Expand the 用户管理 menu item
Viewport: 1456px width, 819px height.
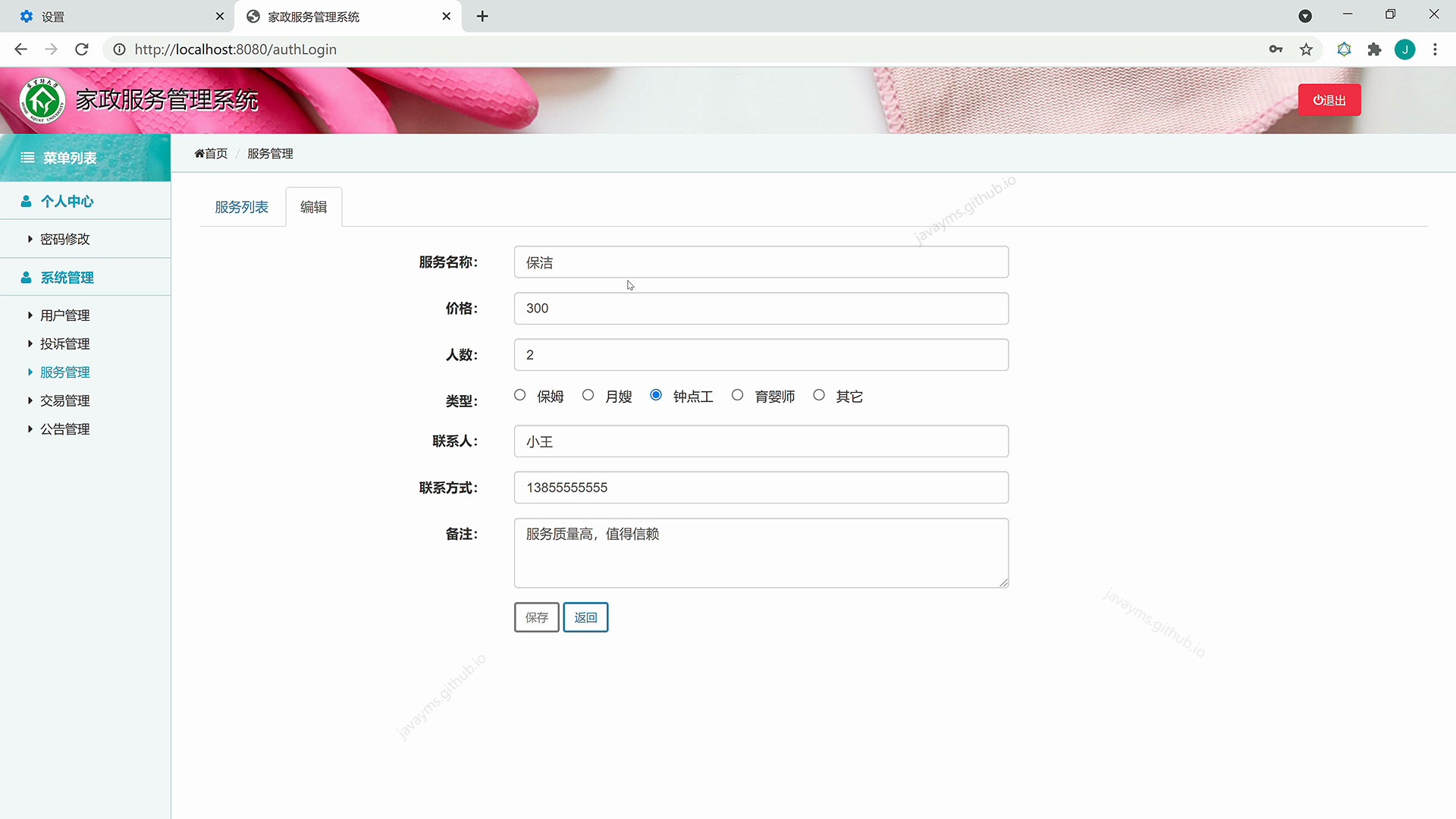coord(64,315)
